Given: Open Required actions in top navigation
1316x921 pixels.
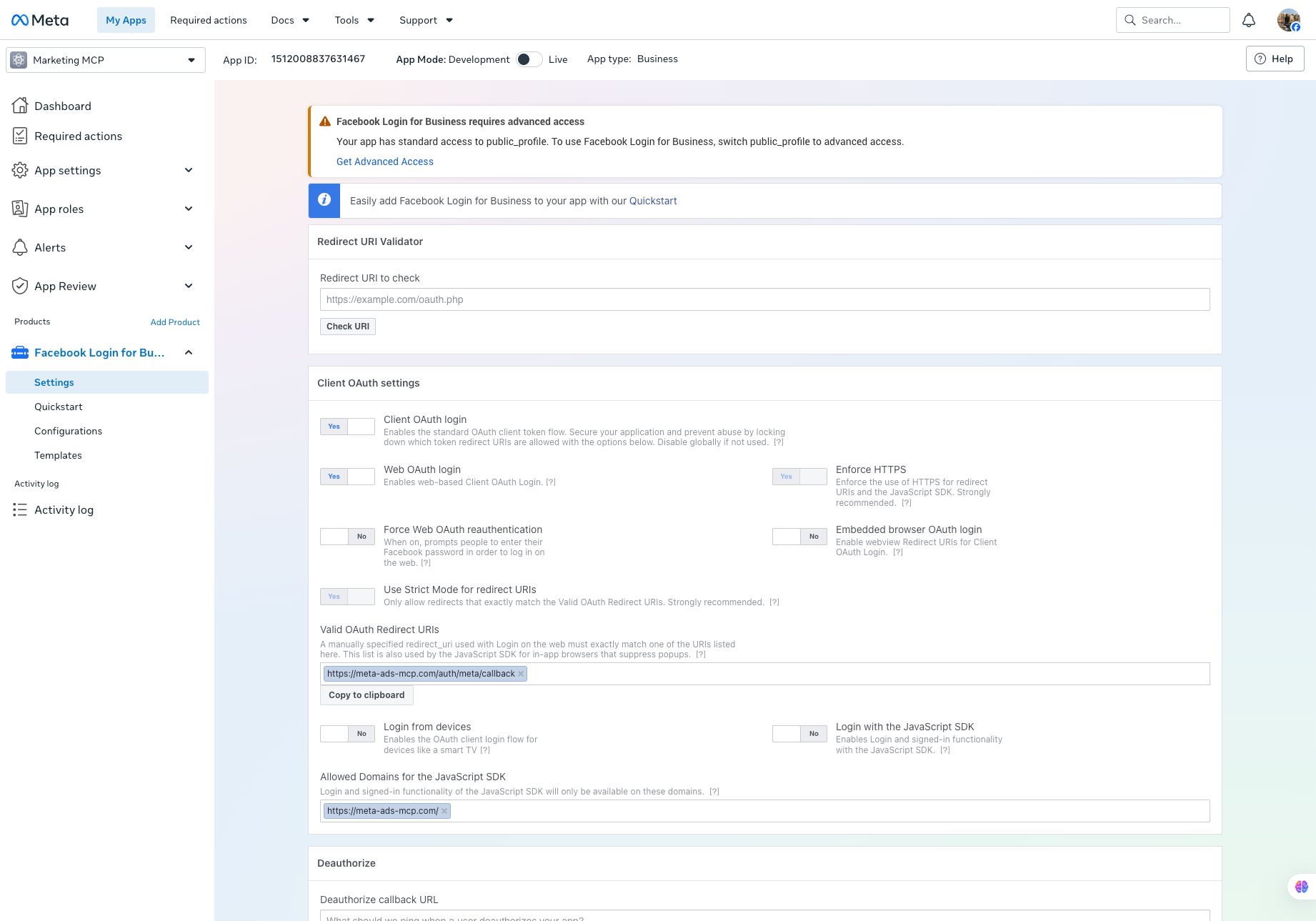Looking at the screenshot, I should point(209,20).
